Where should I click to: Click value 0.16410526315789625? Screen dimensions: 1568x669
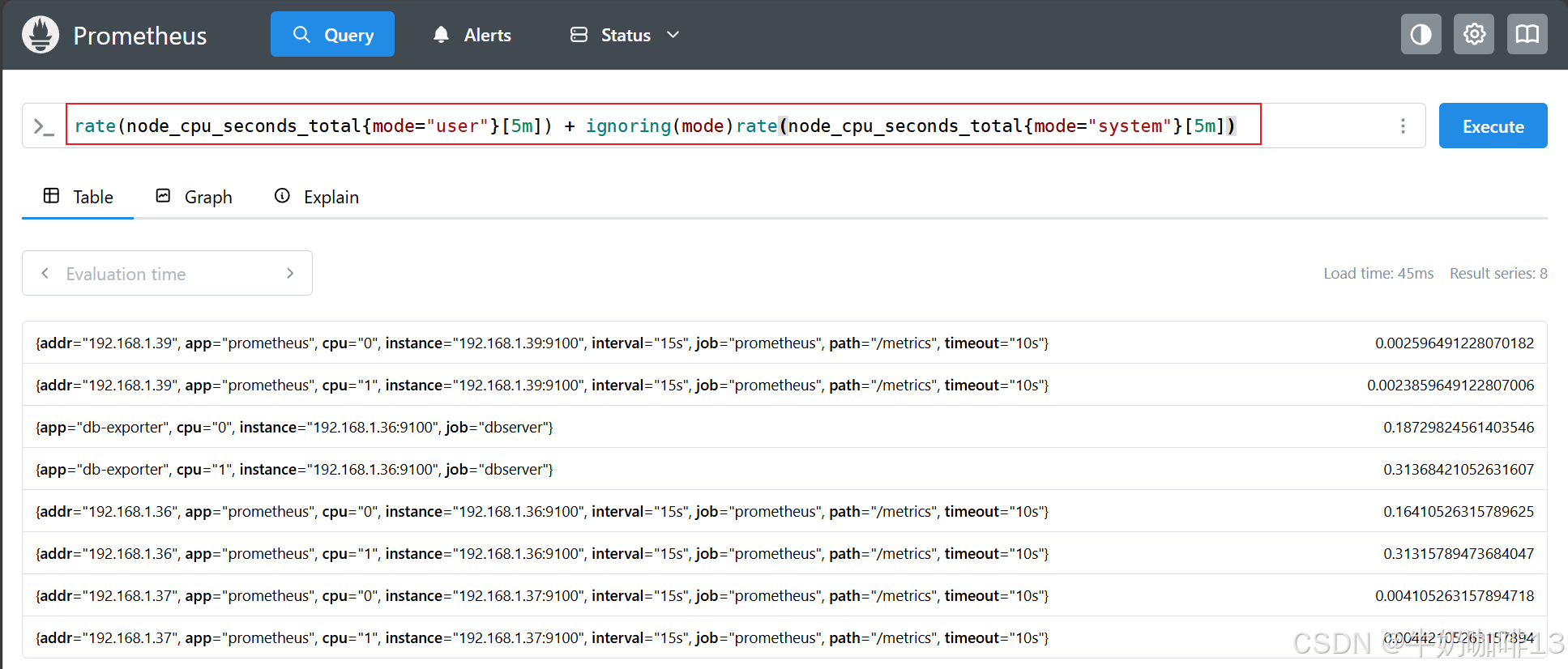tap(1459, 511)
